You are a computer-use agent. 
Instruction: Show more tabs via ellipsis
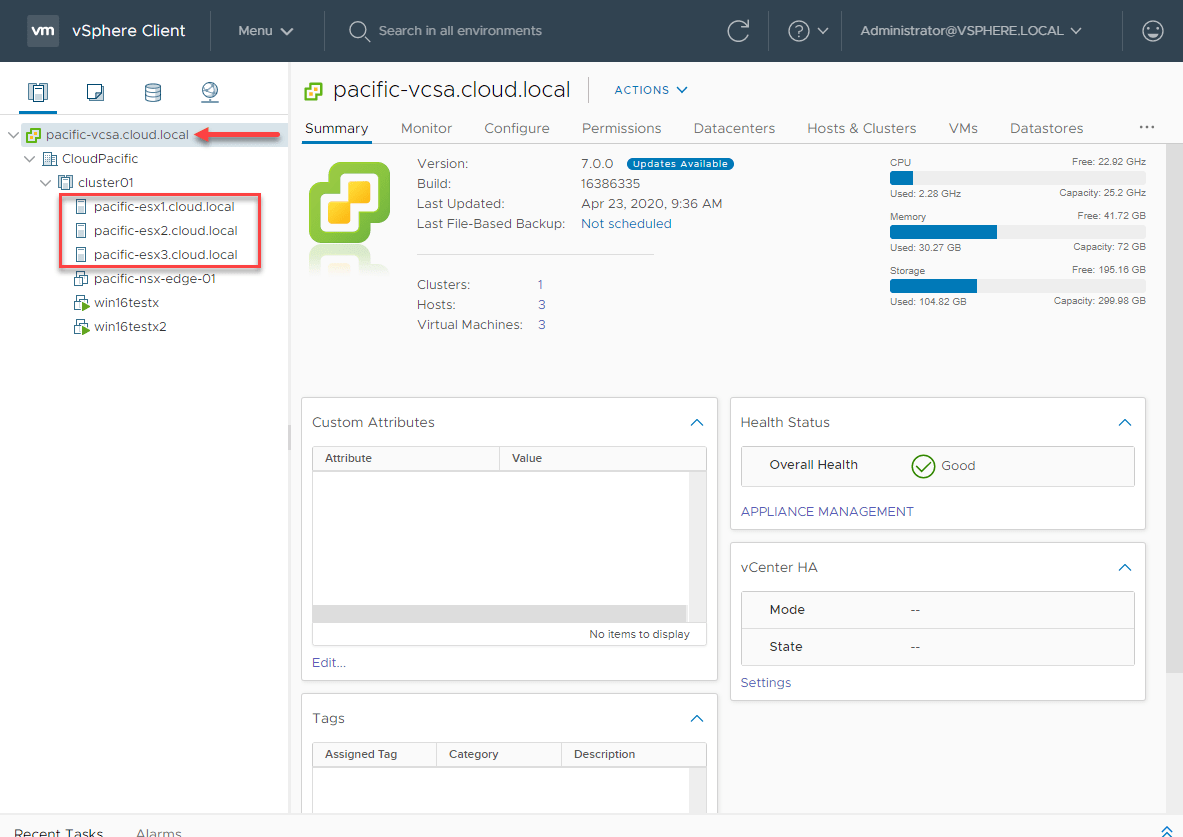coord(1147,128)
